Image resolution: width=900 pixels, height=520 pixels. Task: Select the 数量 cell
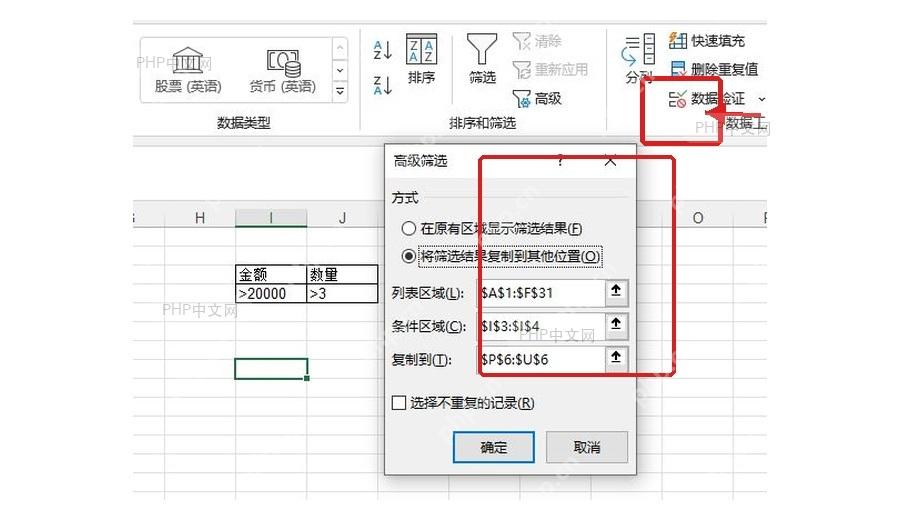pyautogui.click(x=343, y=274)
